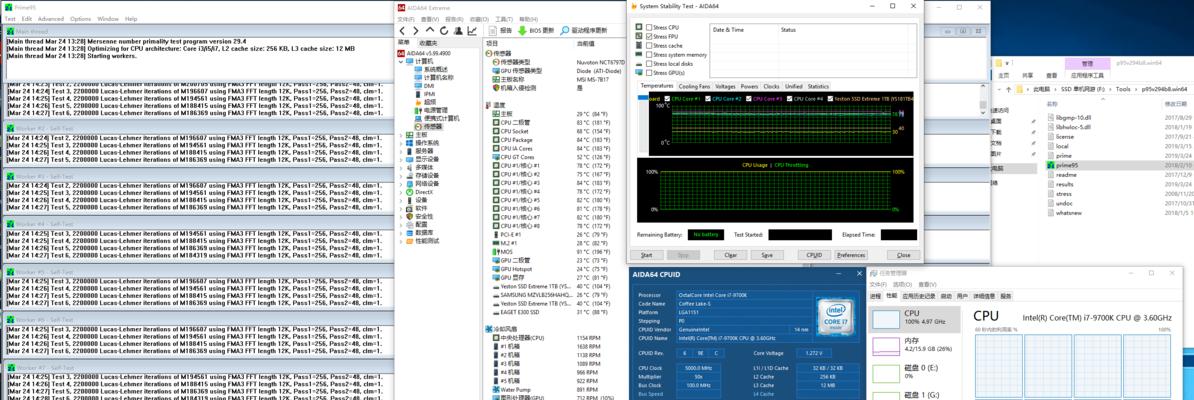Click the CPUID button in Stability Test
Screen dimensions: 1194x400
[813, 255]
